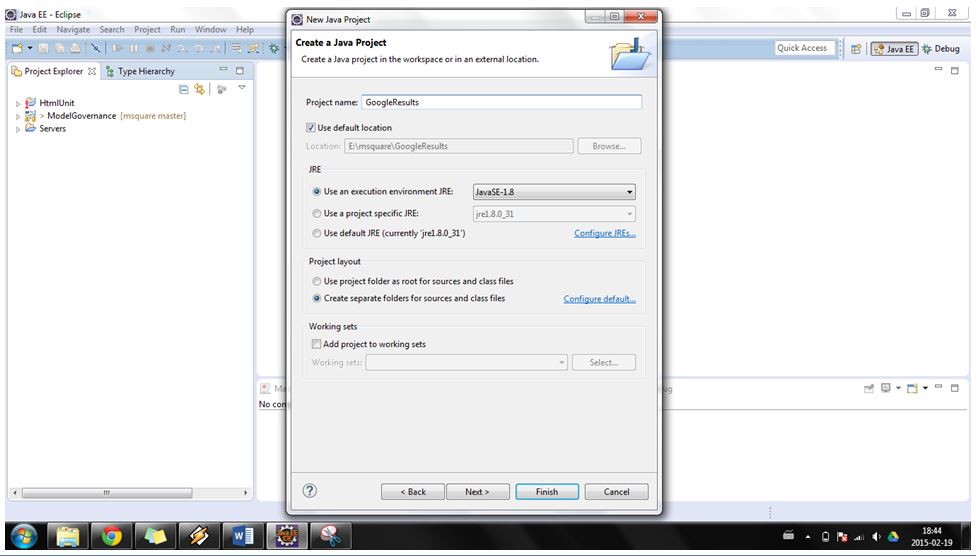Open the Configure JREs link

[x=604, y=233]
